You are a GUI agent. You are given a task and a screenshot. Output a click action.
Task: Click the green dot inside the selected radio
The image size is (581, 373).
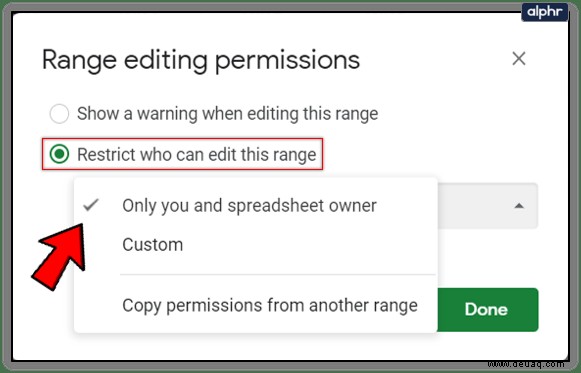click(59, 154)
